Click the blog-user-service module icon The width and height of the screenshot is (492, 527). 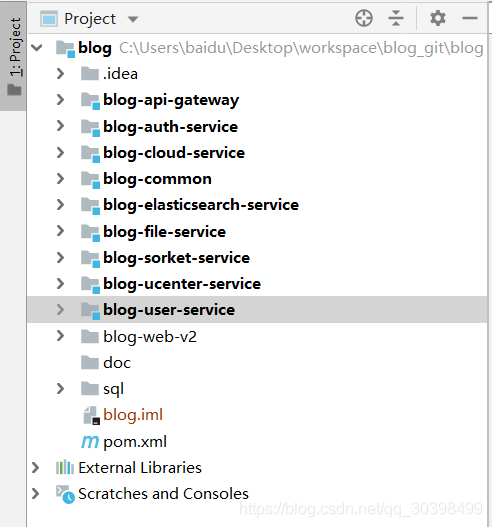(x=90, y=311)
